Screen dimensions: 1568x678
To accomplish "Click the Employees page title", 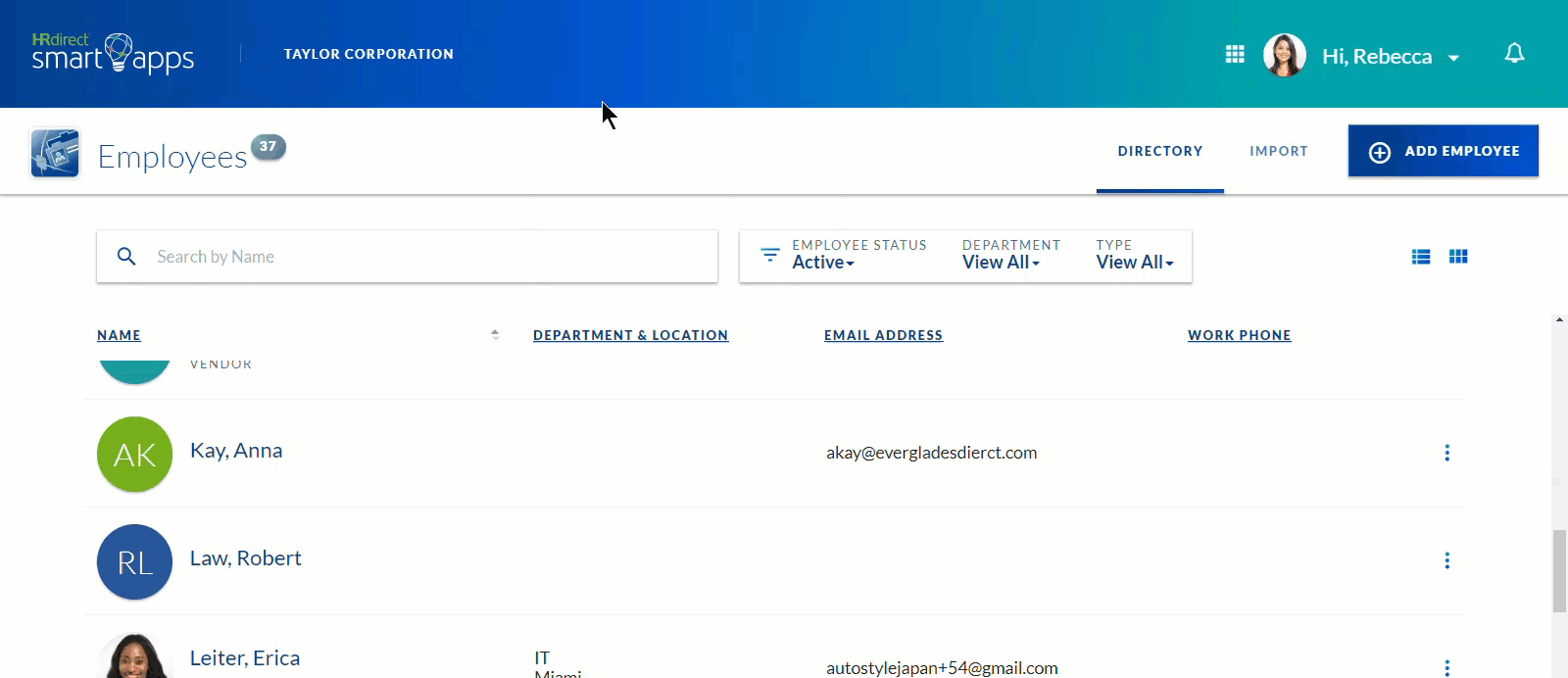I will coord(172,157).
